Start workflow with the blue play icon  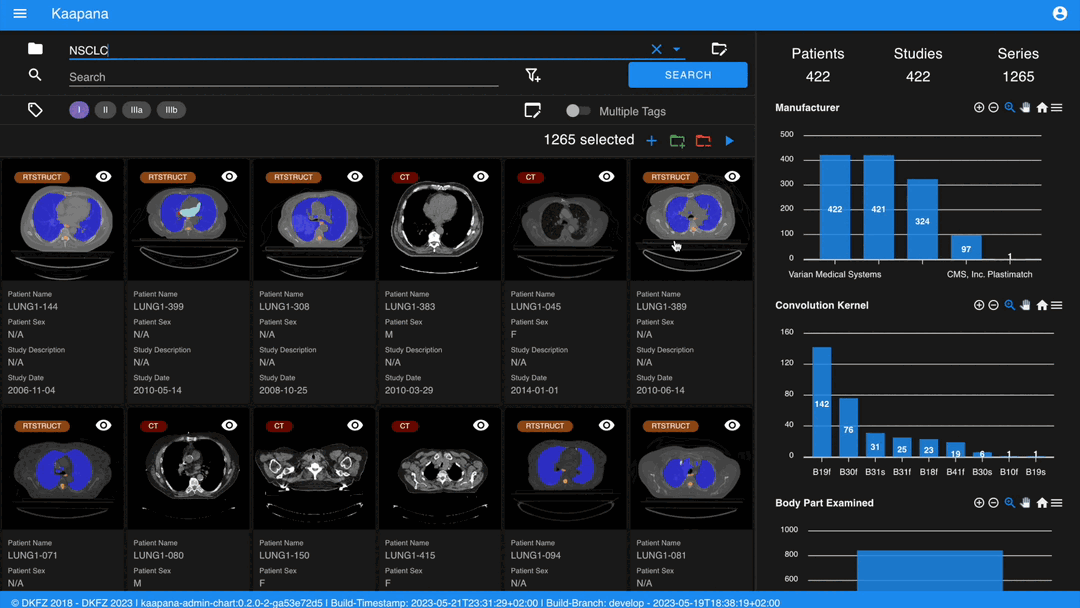[x=729, y=141]
